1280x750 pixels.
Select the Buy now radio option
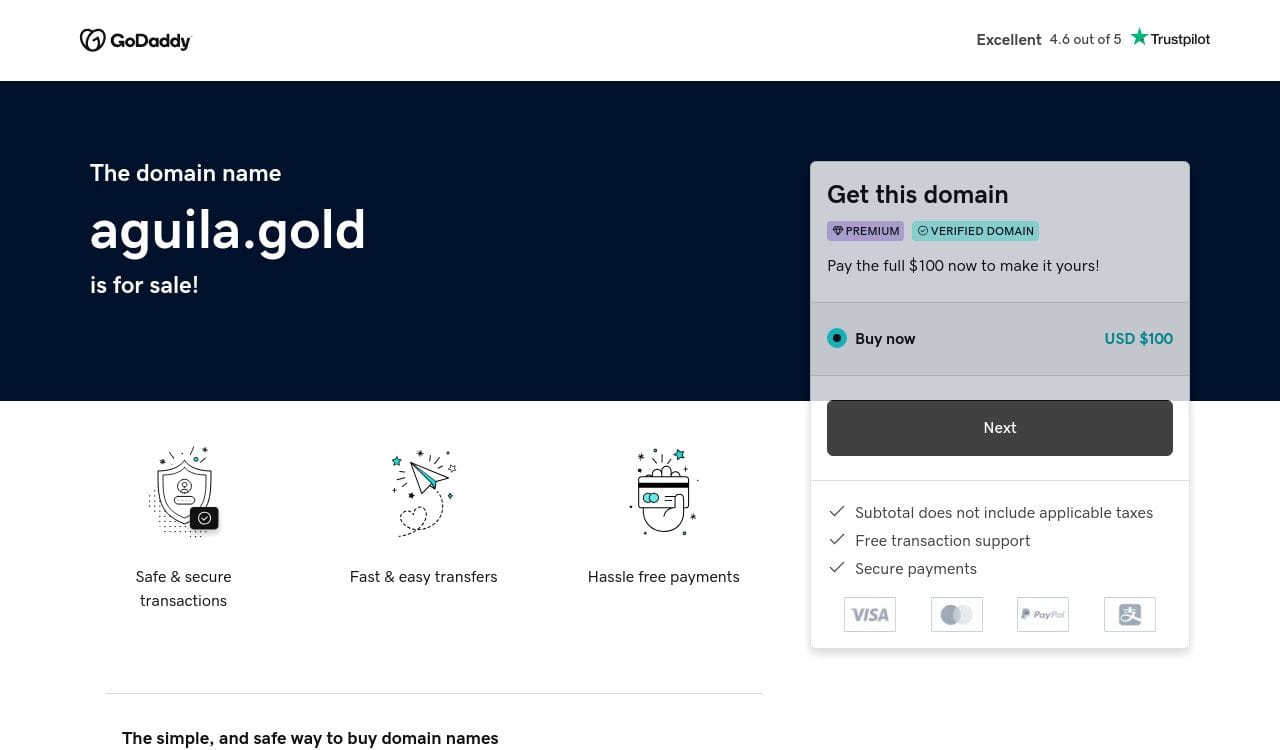pyautogui.click(x=837, y=338)
